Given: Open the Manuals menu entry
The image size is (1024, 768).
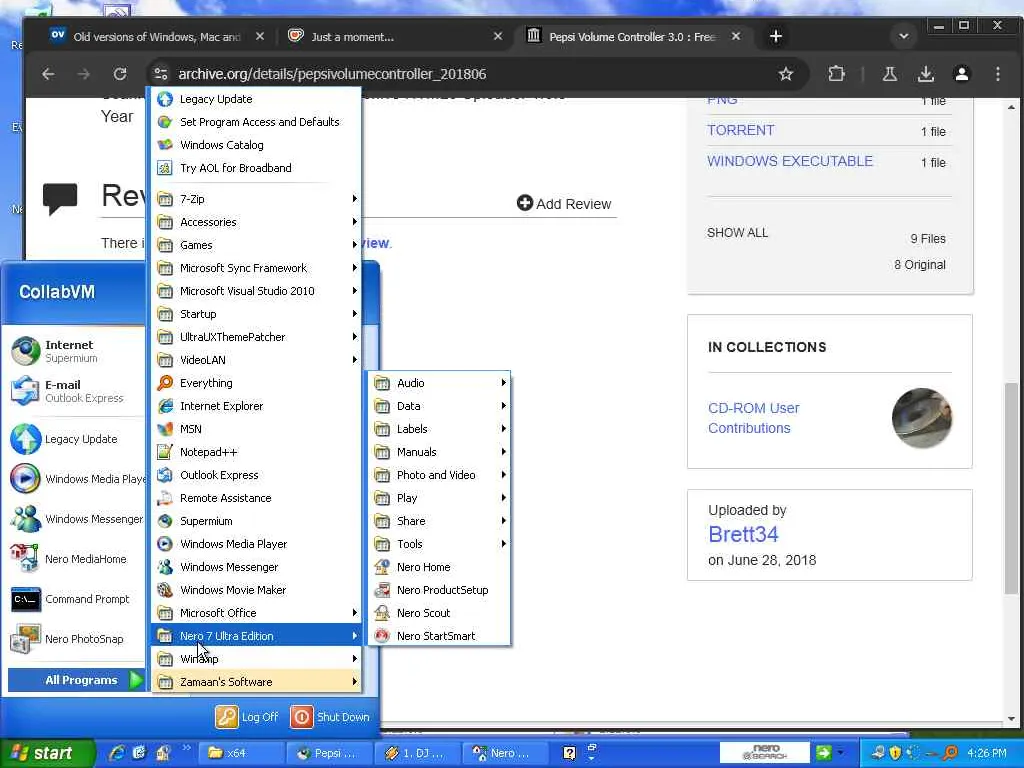Looking at the screenshot, I should [439, 452].
